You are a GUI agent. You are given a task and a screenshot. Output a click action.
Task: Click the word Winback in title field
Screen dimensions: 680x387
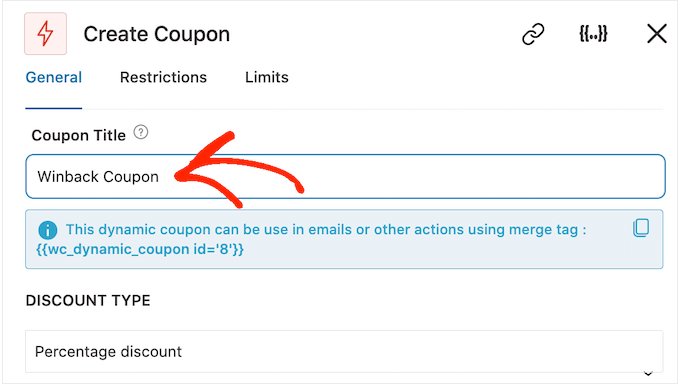tap(68, 177)
